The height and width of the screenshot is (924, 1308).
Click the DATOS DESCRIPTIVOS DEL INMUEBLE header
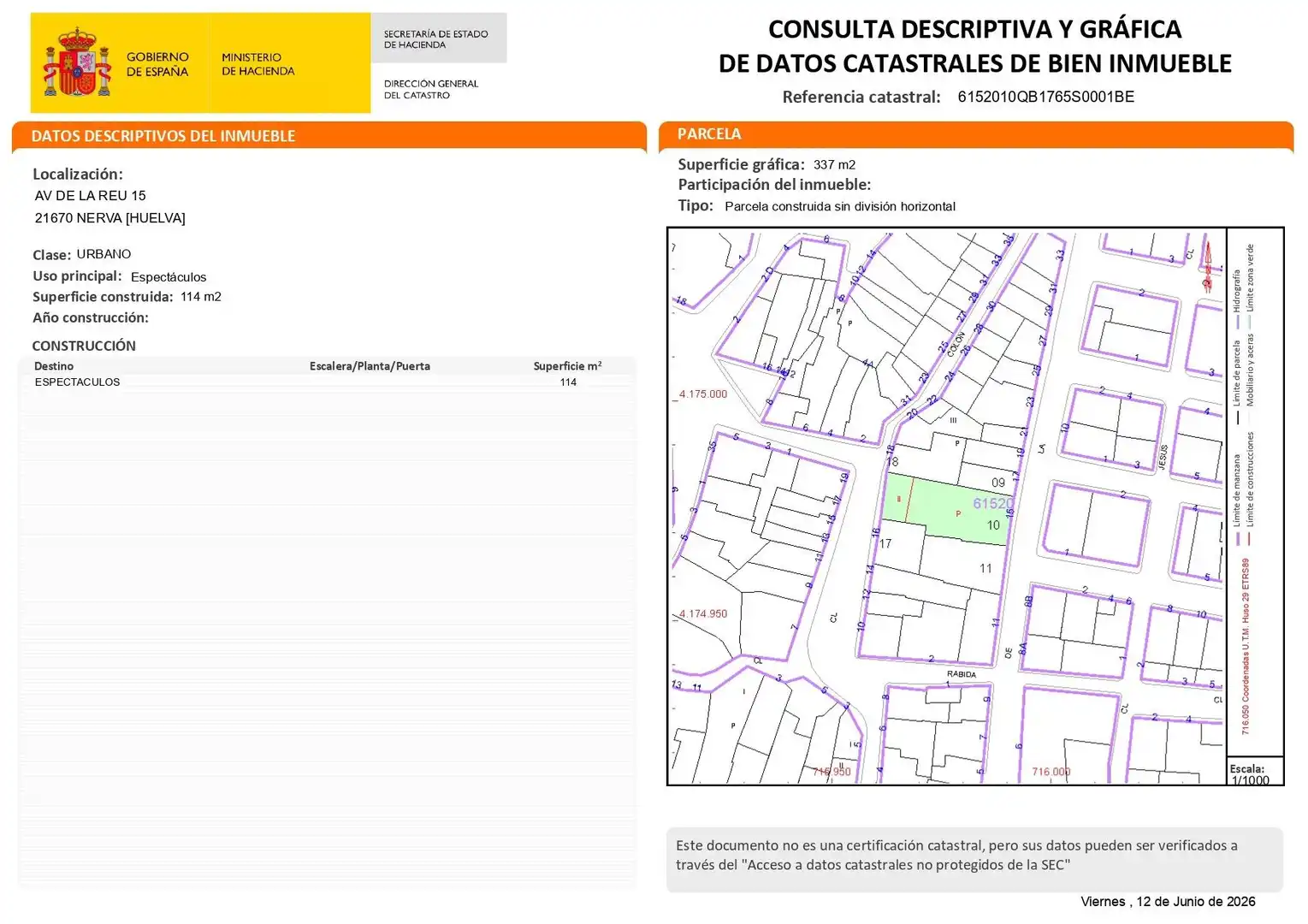pyautogui.click(x=163, y=136)
